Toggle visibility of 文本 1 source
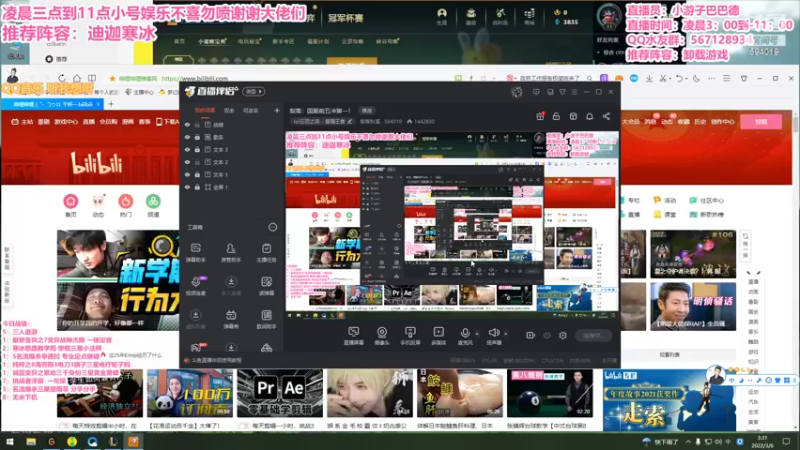 [x=188, y=174]
